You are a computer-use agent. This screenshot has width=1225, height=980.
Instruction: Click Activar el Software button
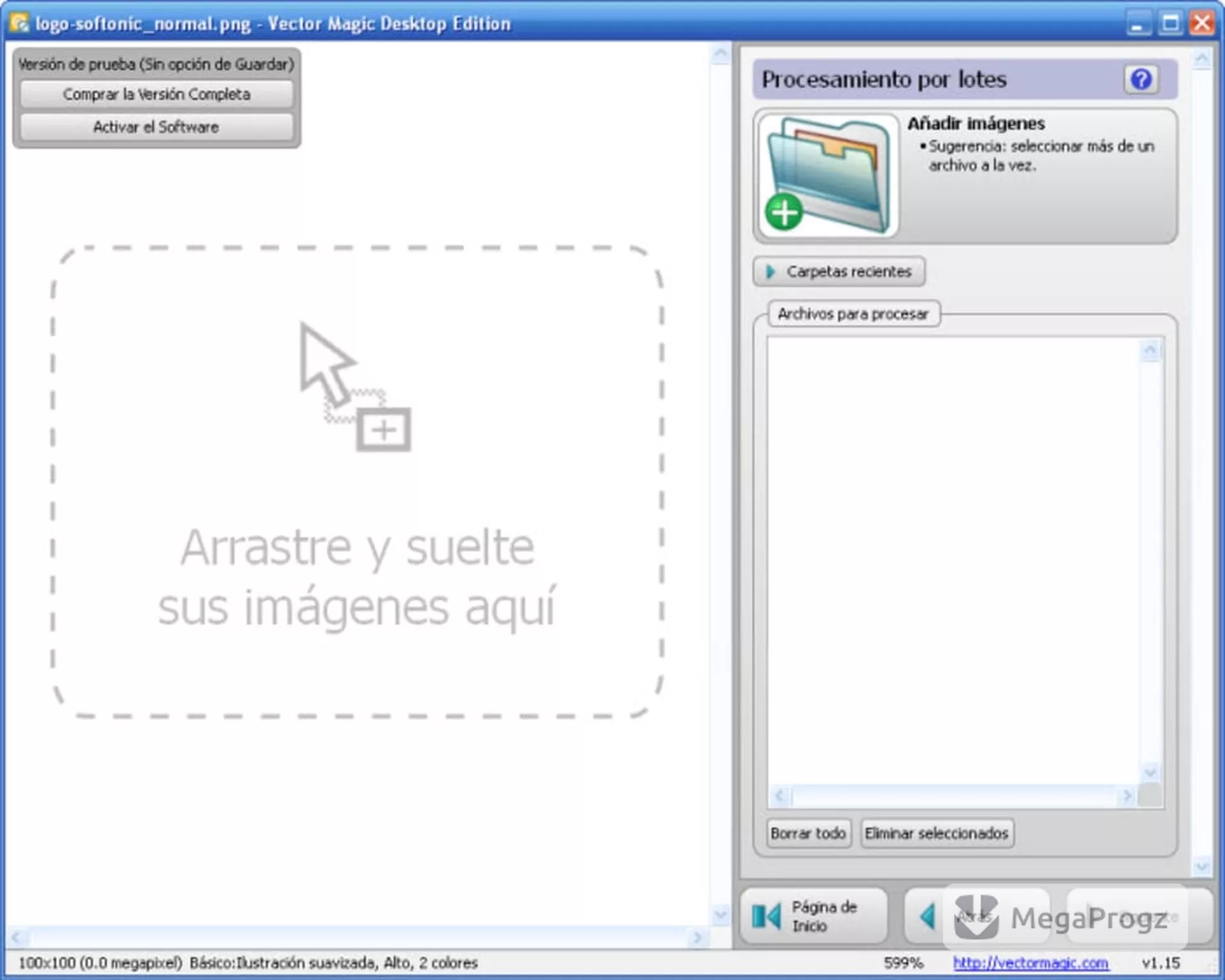pyautogui.click(x=156, y=127)
